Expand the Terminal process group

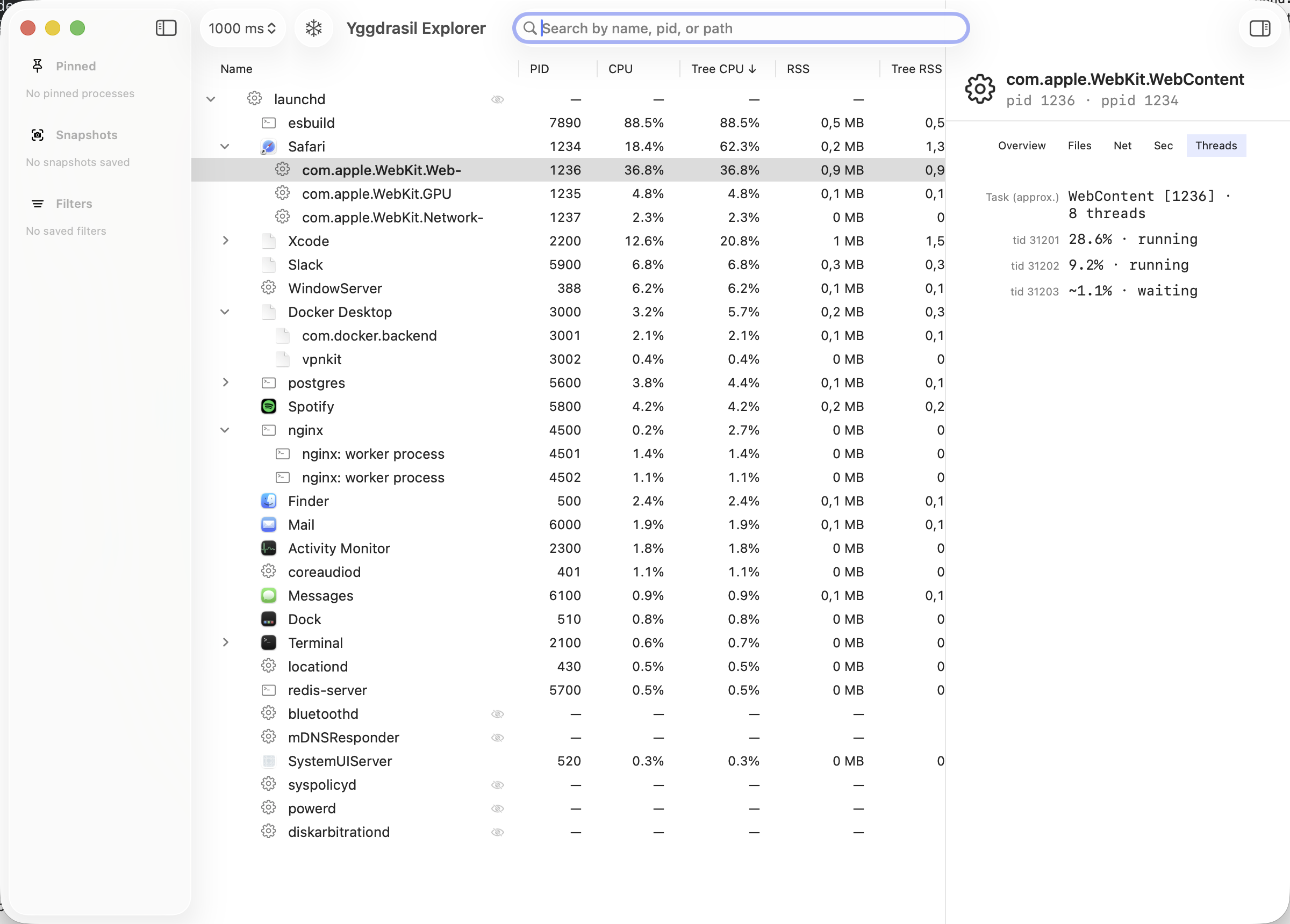point(225,643)
